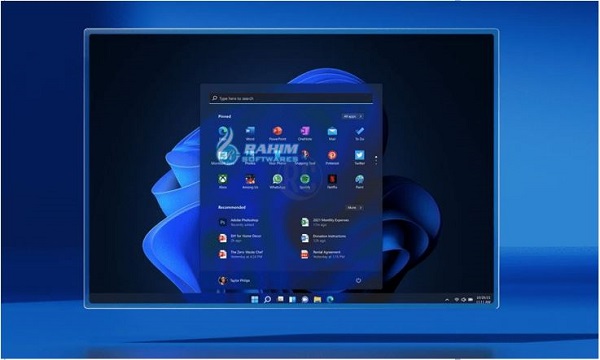Click the Start button on the taskbar
This screenshot has height=360, width=600.
point(254,299)
